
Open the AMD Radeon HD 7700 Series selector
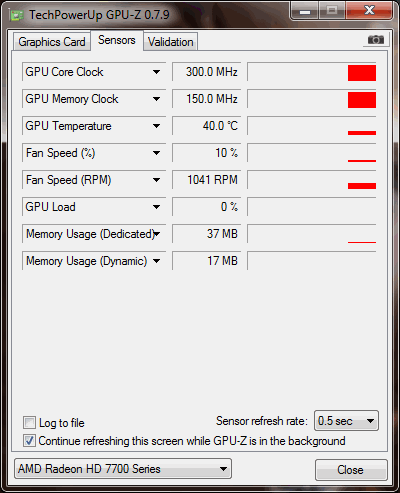[x=123, y=469]
